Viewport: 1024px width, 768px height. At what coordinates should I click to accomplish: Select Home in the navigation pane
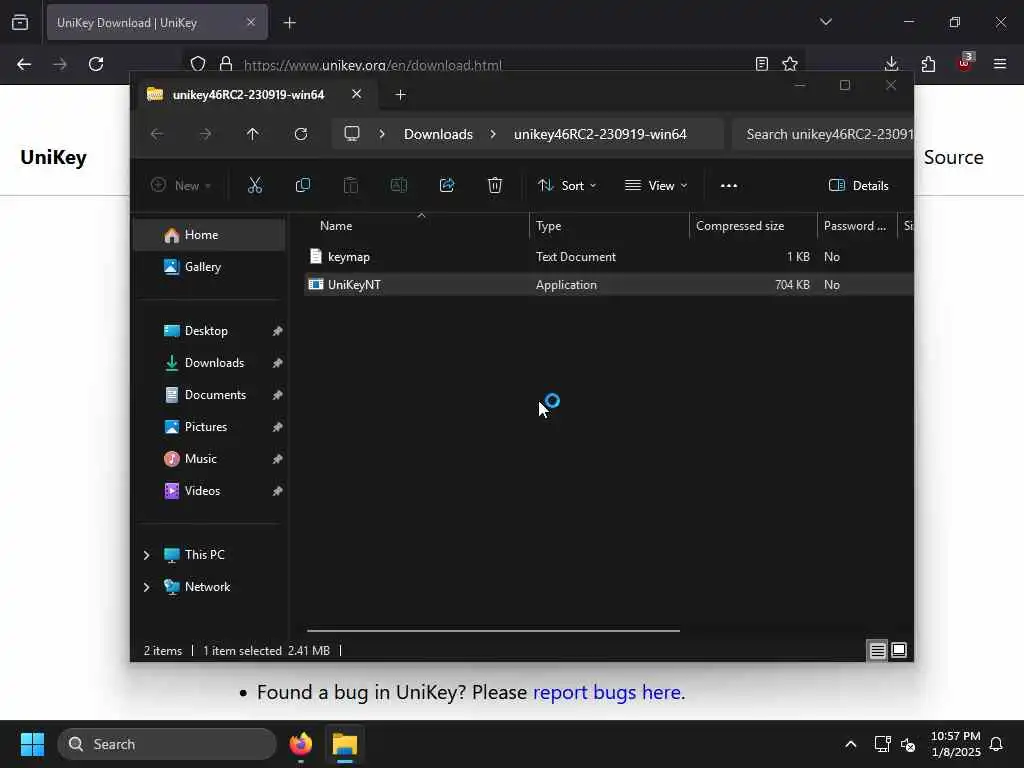pos(209,234)
